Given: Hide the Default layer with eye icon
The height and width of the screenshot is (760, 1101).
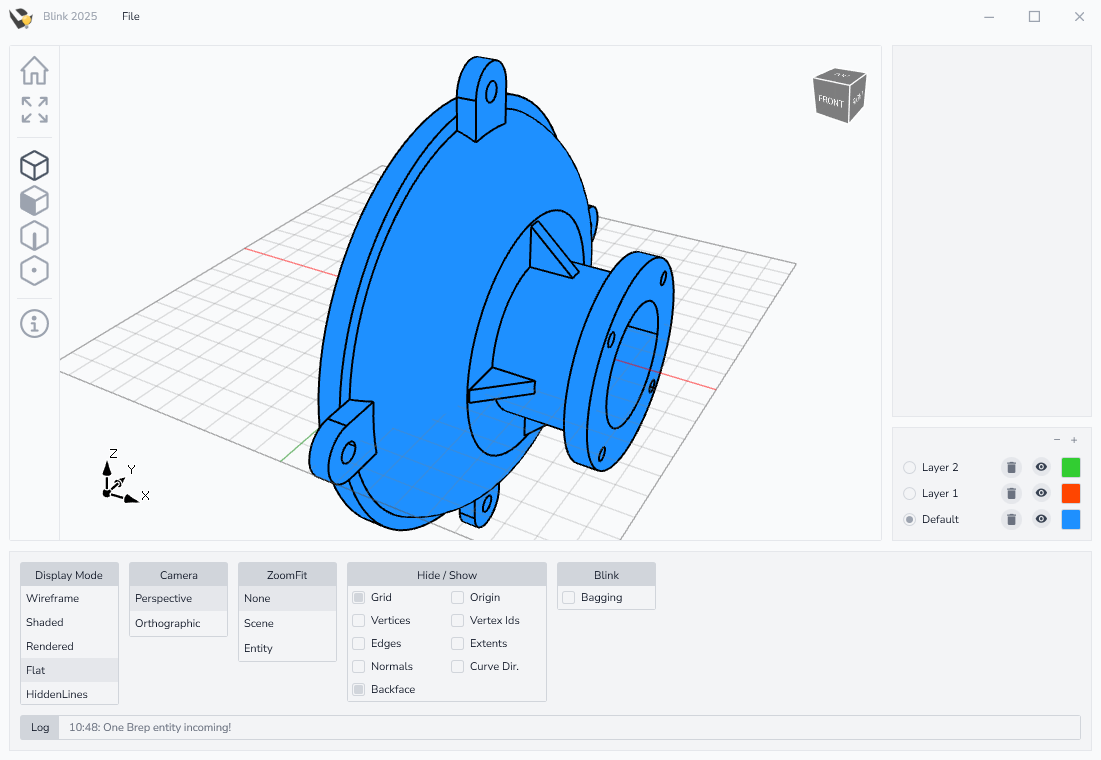Looking at the screenshot, I should 1041,519.
